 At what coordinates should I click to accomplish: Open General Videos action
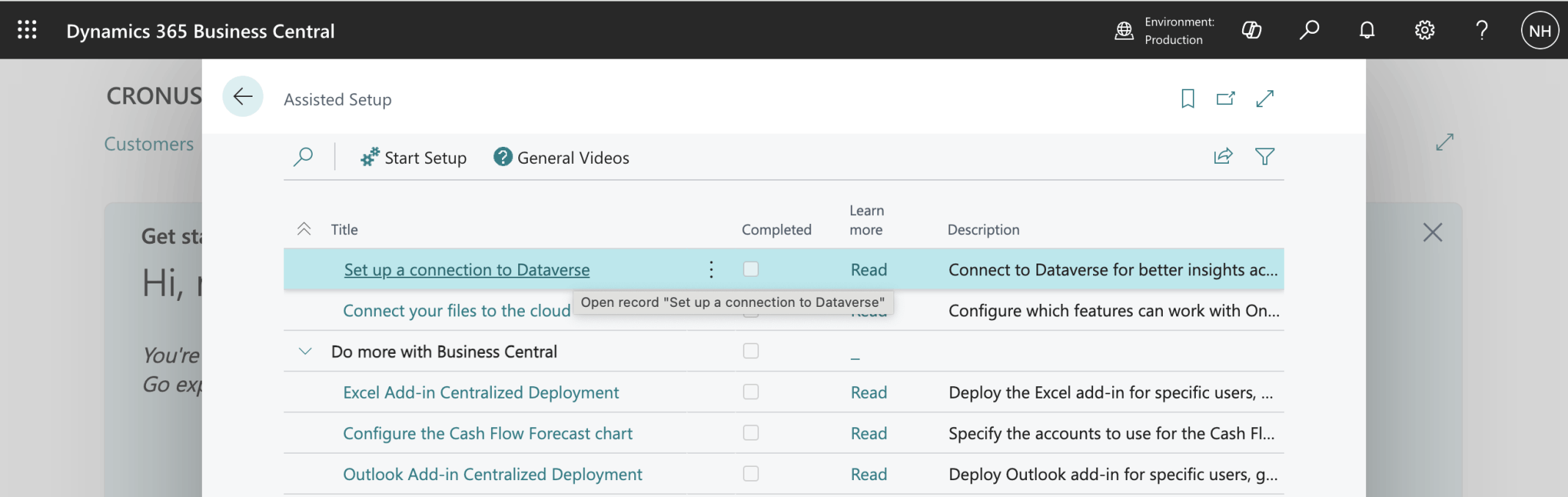(x=562, y=158)
